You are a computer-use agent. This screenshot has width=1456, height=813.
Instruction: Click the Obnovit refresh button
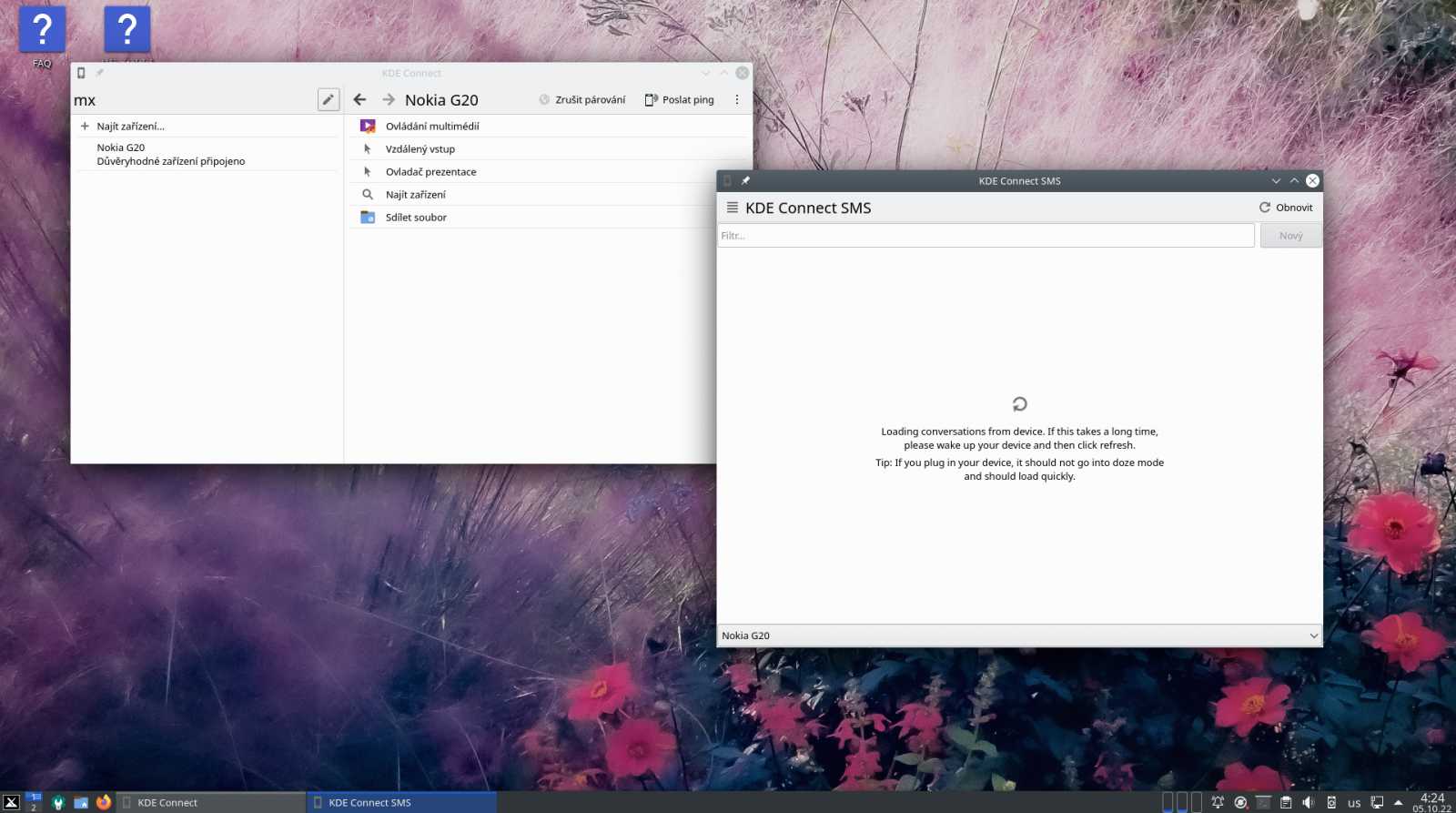coord(1286,208)
